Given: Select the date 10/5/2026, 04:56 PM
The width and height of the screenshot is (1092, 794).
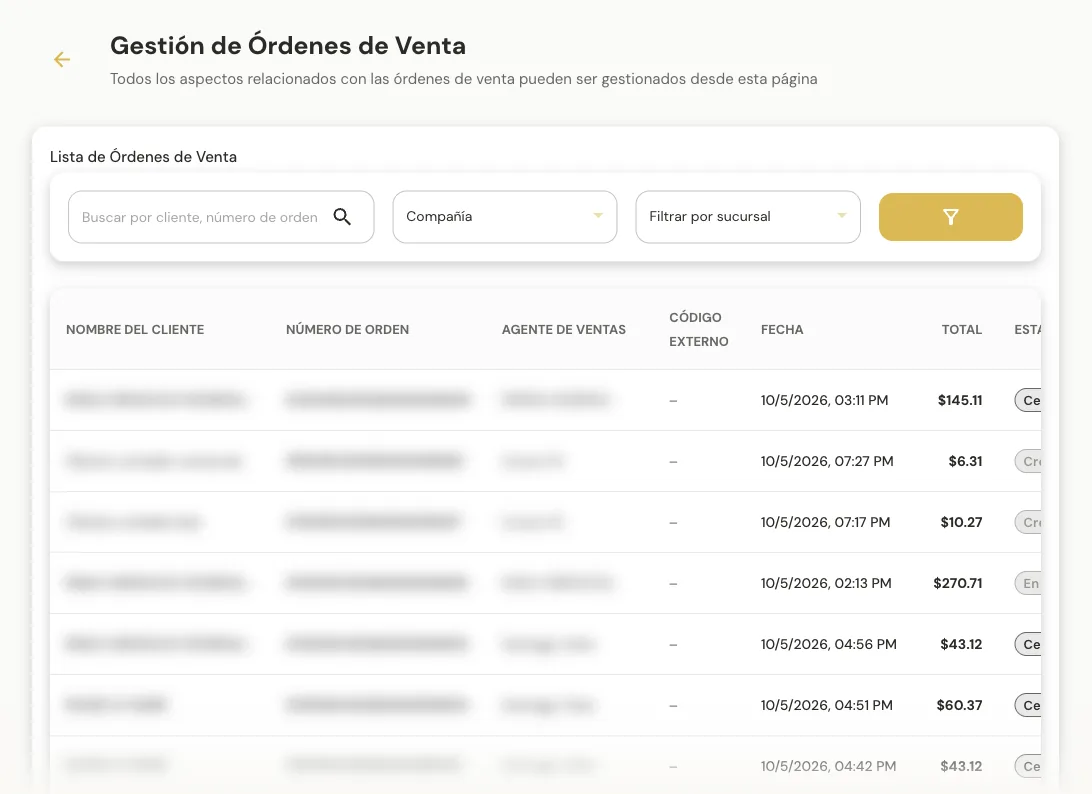Looking at the screenshot, I should coord(829,644).
